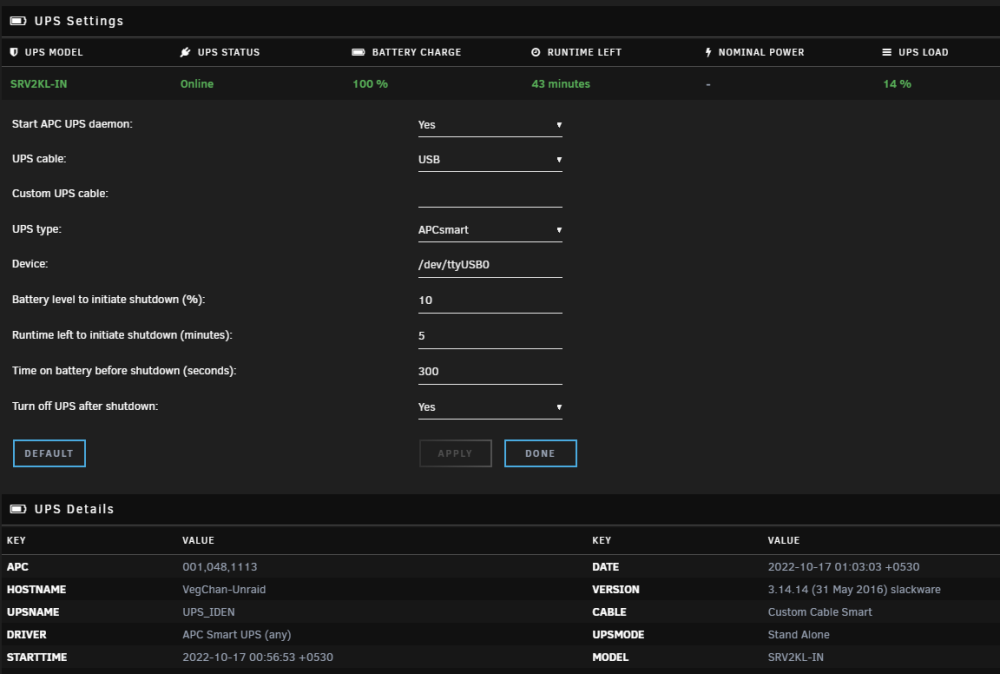Click the shield icon next to UPS MODEL

[x=14, y=52]
